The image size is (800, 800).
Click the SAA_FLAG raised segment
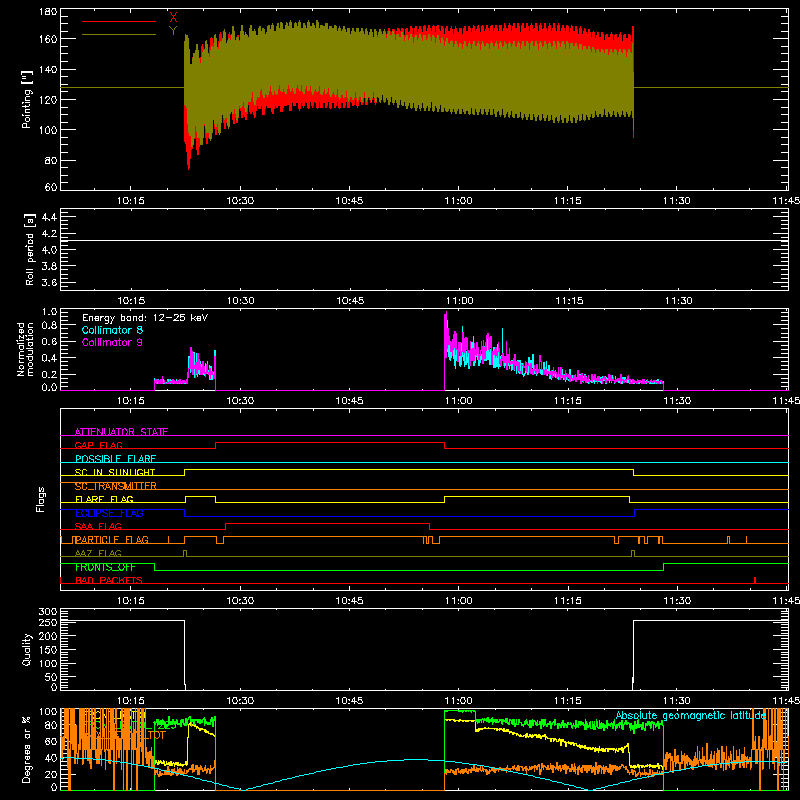click(328, 523)
